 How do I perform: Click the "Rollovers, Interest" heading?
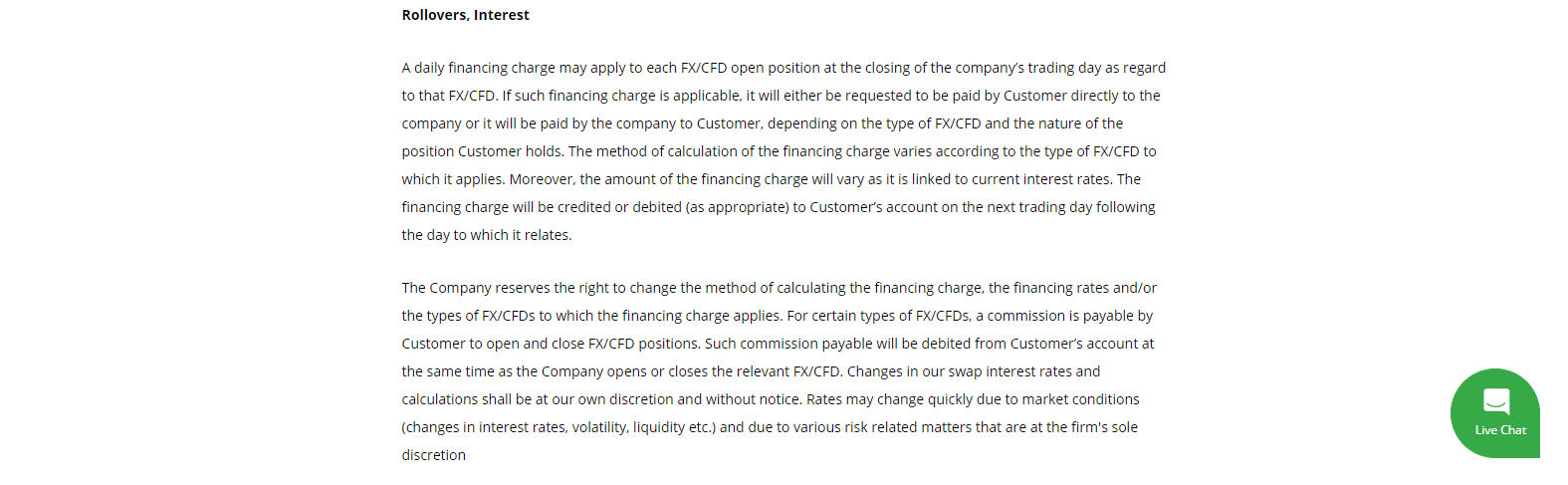[465, 15]
